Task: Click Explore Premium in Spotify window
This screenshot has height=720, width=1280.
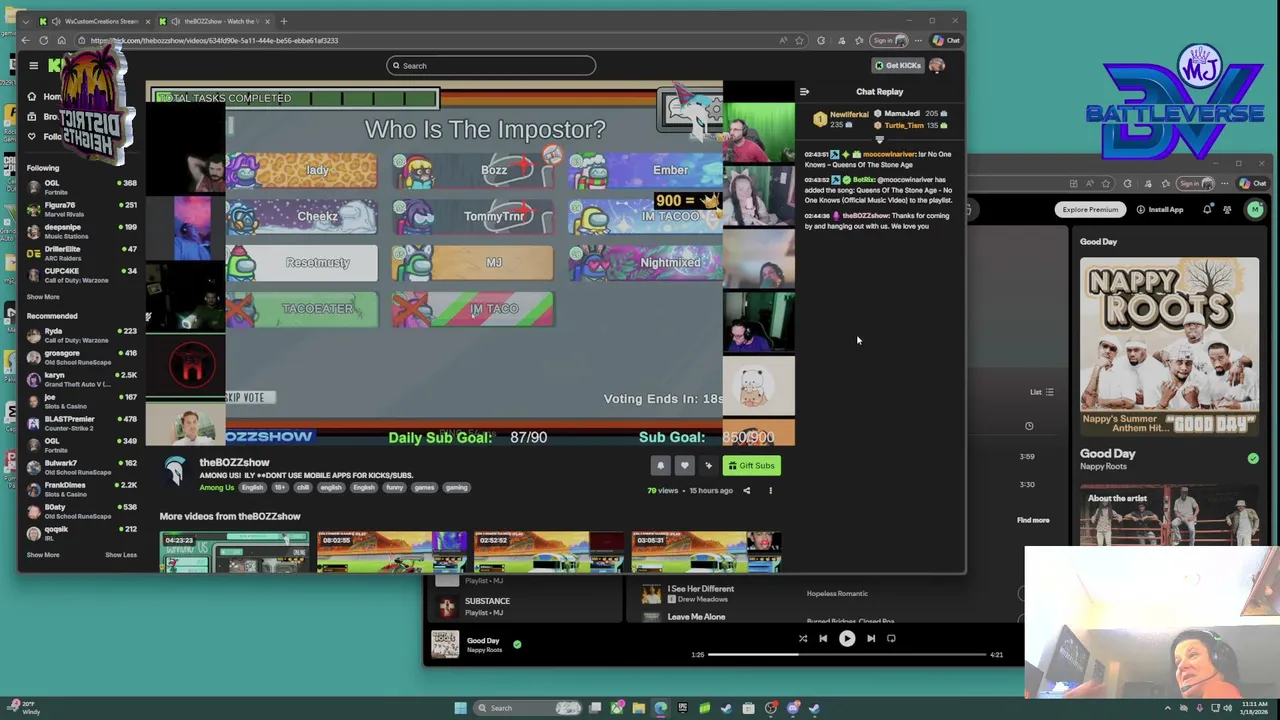Action: (1090, 210)
